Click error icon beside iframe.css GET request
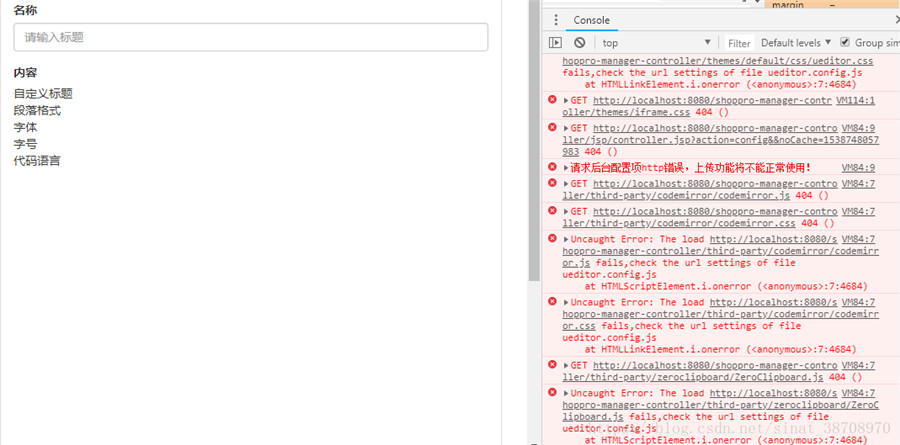 click(x=552, y=100)
